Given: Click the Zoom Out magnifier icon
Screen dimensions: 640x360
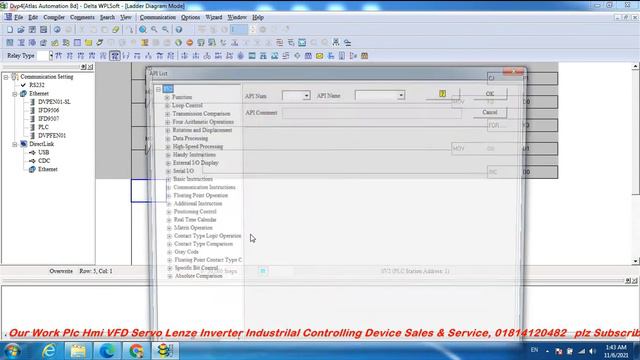Looking at the screenshot, I should click(165, 29).
